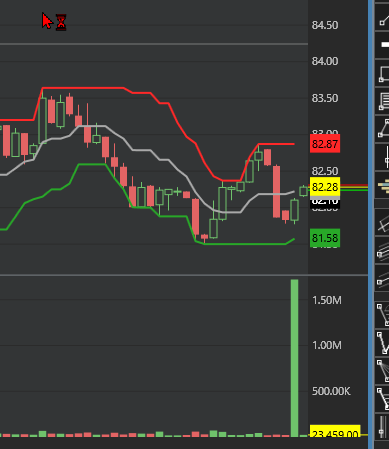
Task: Click the green 81.58 lower band label
Action: (x=325, y=238)
